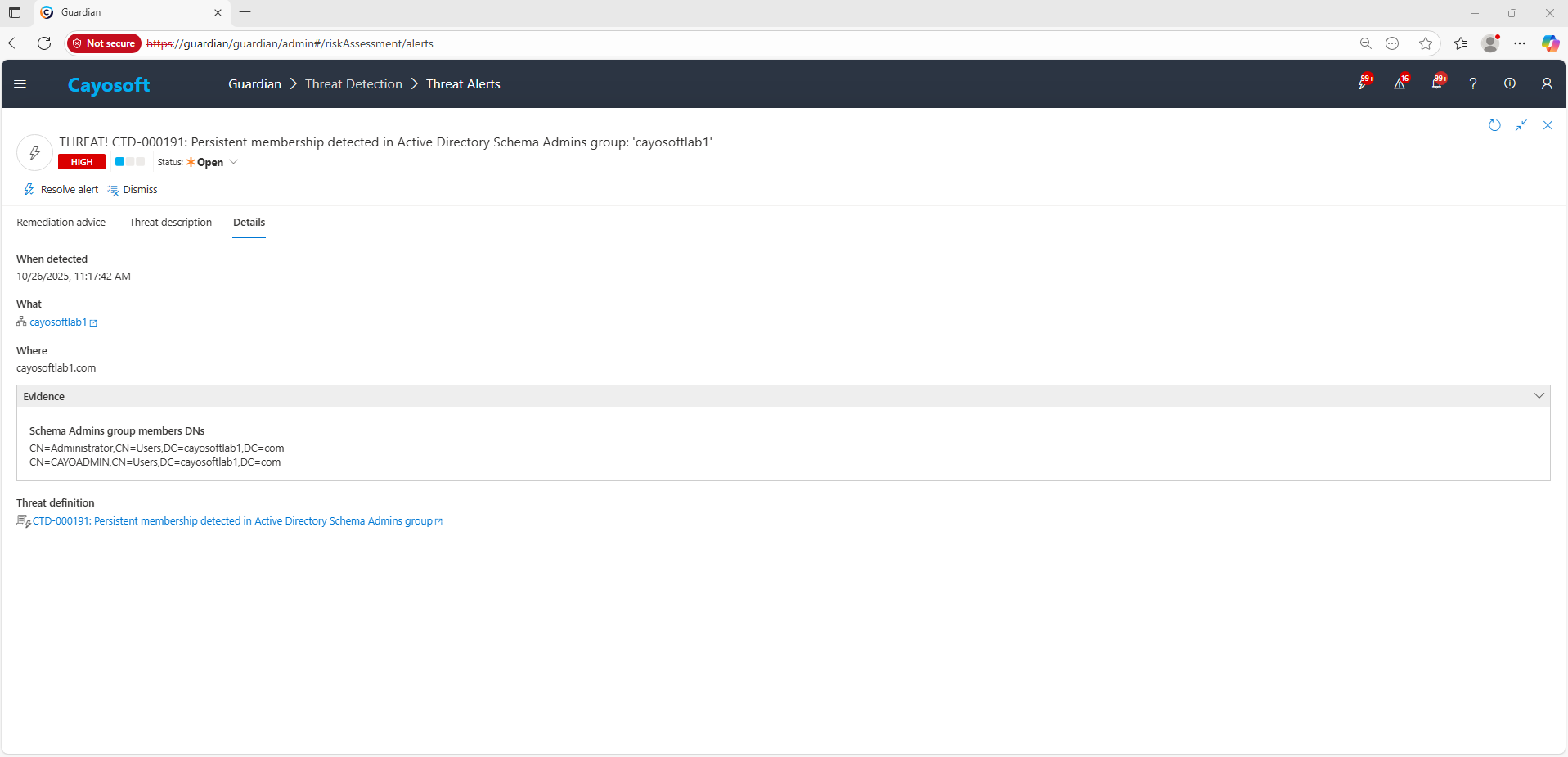Collapse the Evidence section chevron
The height and width of the screenshot is (757, 1568).
[1539, 396]
